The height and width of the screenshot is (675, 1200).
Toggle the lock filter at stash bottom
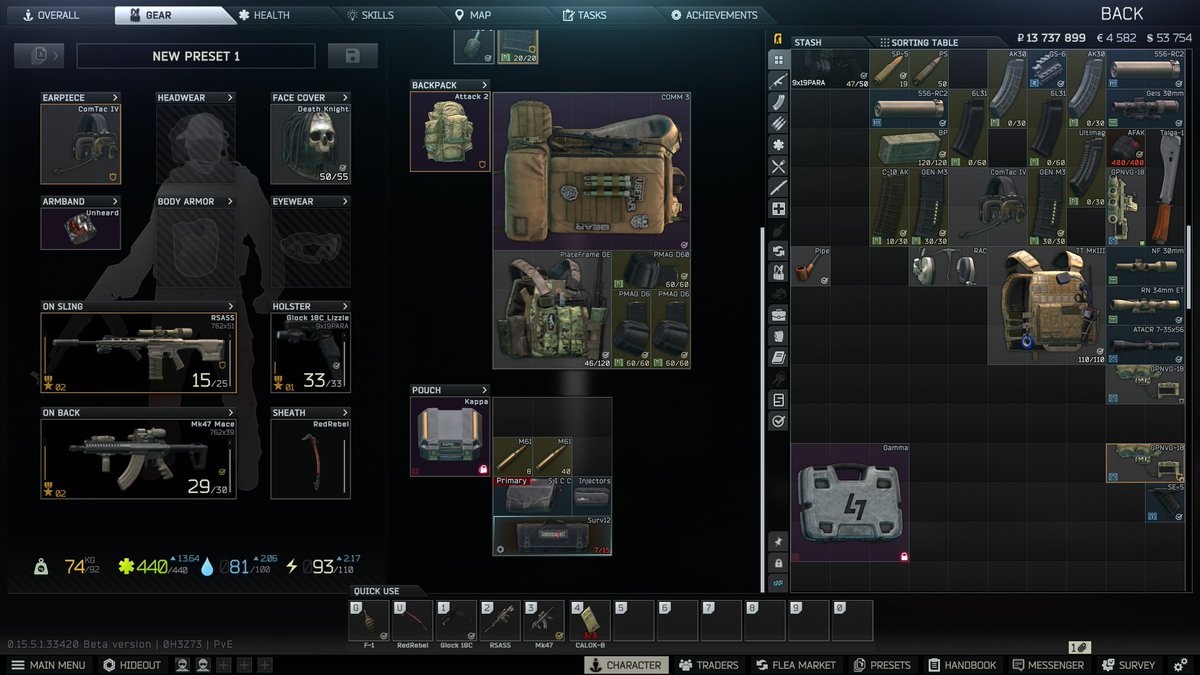pos(778,563)
